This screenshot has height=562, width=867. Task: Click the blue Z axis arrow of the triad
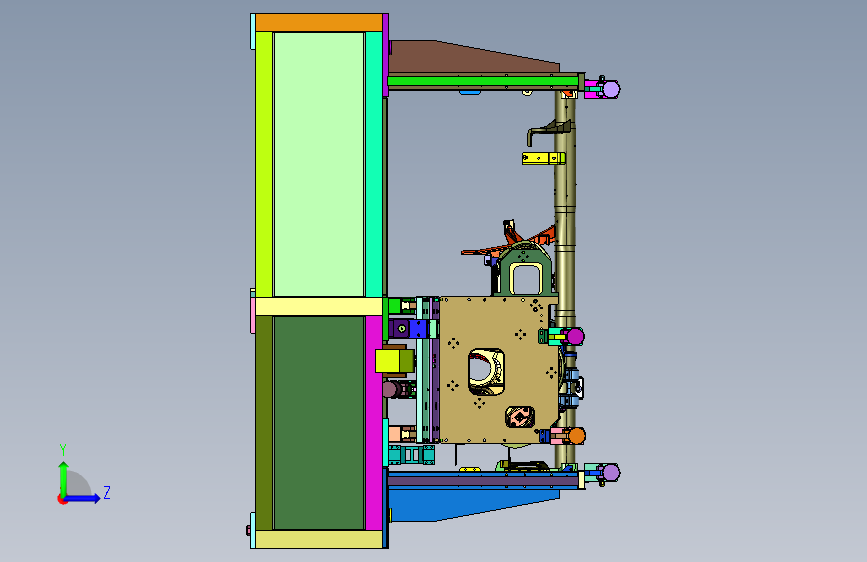[83, 498]
